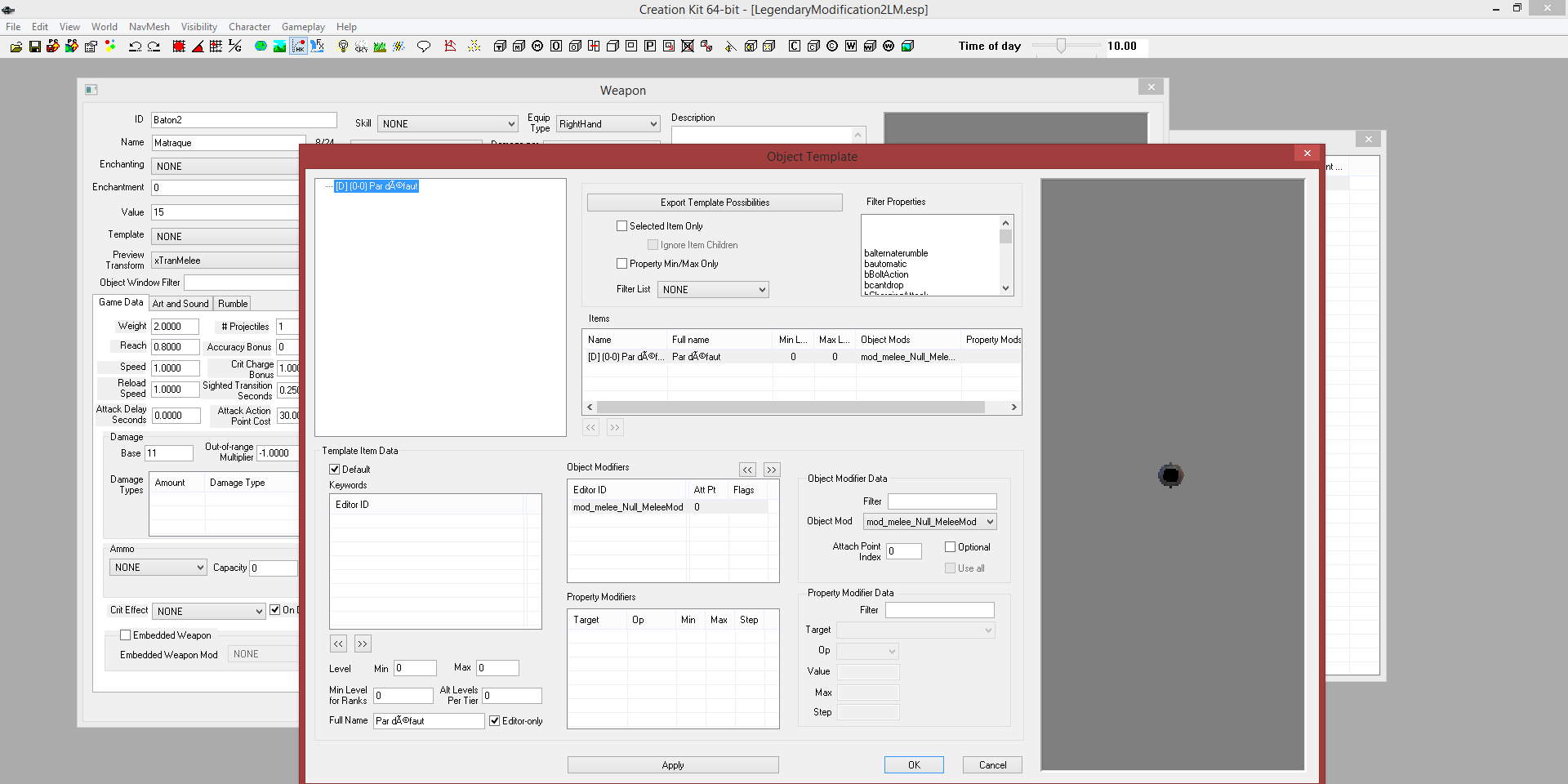Click Export Template Possibilities button

pyautogui.click(x=715, y=203)
